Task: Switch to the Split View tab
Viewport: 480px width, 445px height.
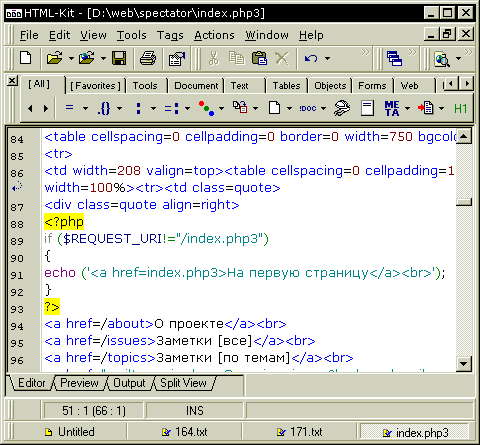Action: [x=183, y=383]
